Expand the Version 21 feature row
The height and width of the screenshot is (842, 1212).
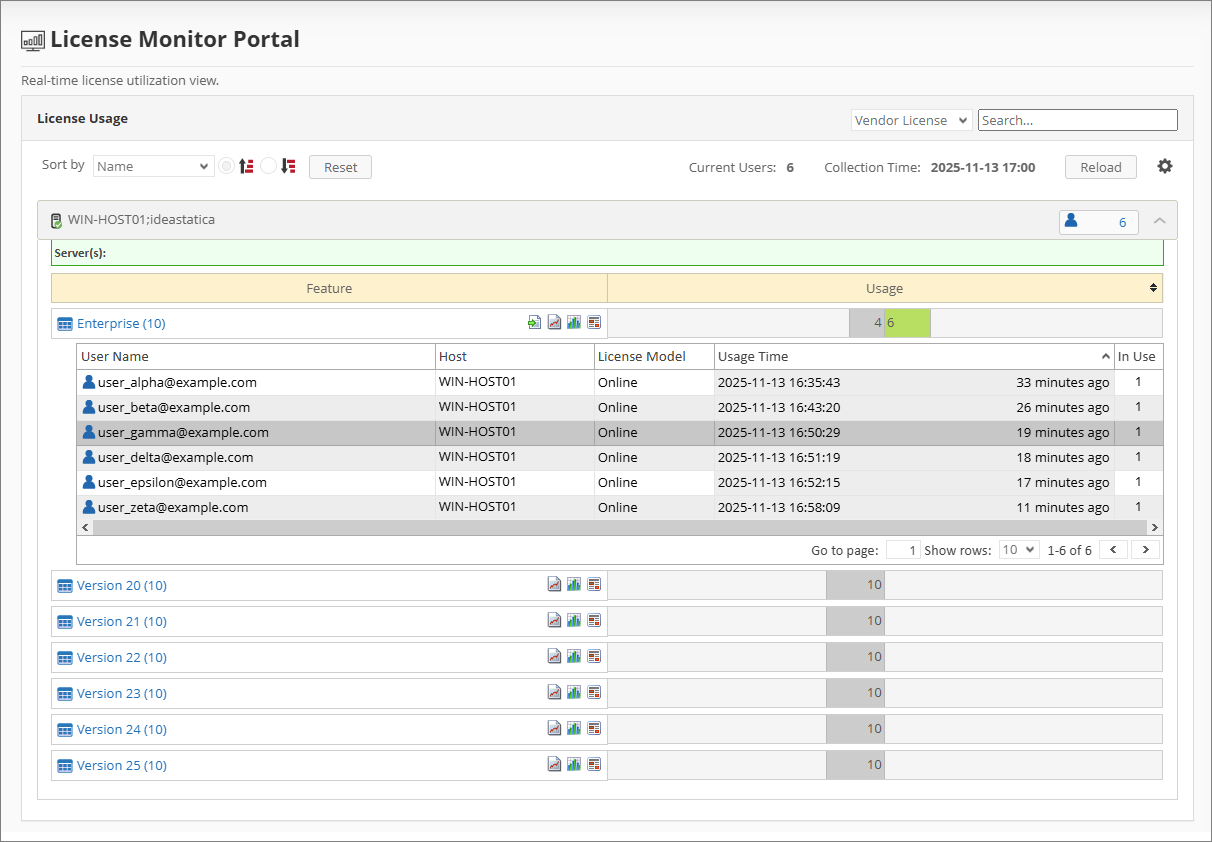click(121, 621)
